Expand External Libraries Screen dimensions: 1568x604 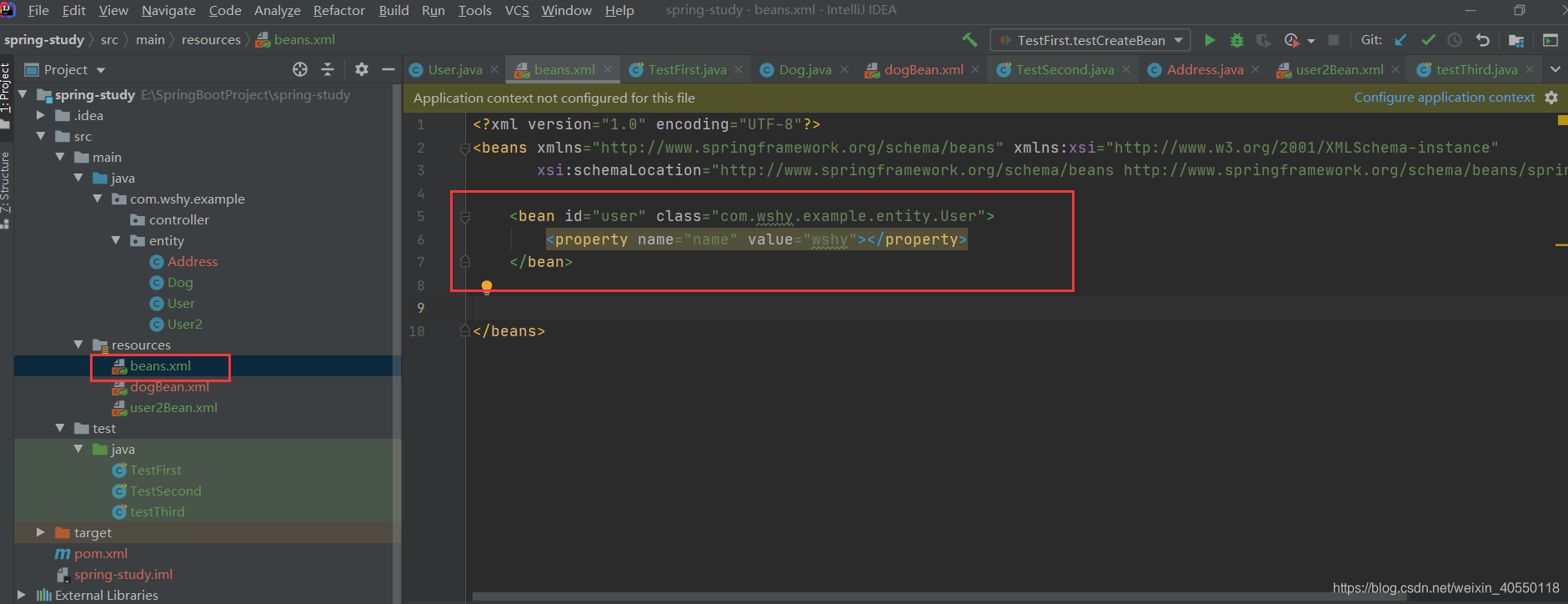[x=22, y=595]
